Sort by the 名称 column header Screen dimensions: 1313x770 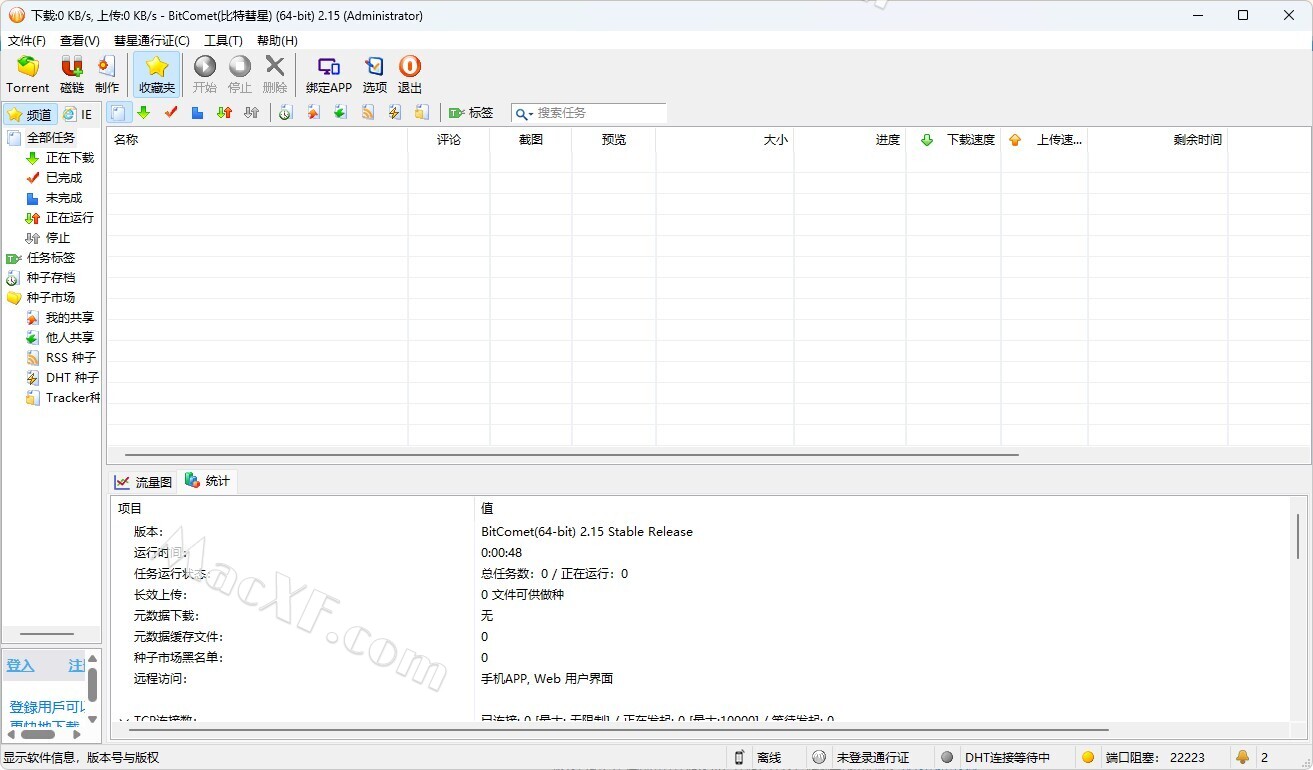click(x=257, y=140)
